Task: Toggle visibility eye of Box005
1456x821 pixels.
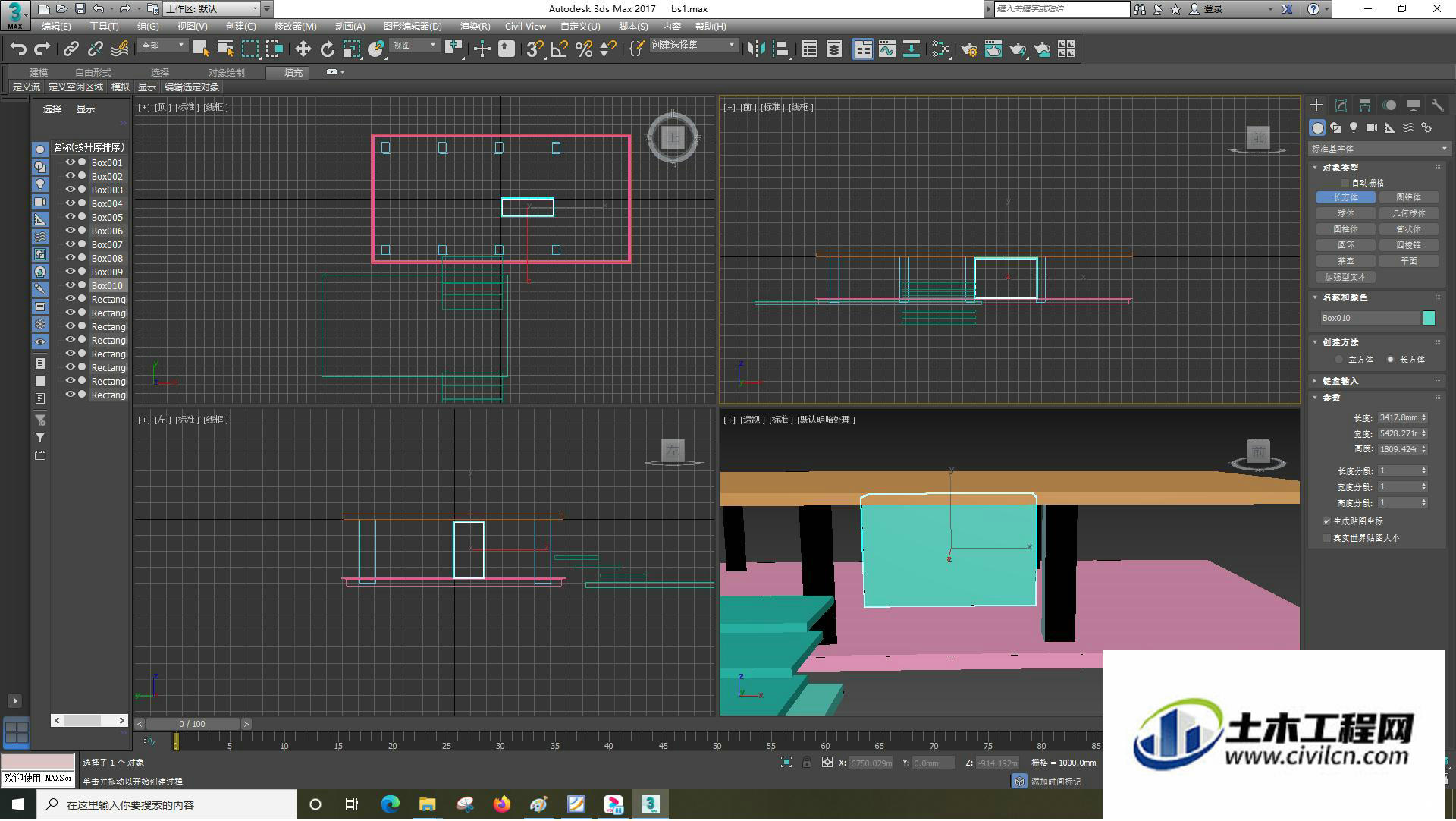Action: 71,217
